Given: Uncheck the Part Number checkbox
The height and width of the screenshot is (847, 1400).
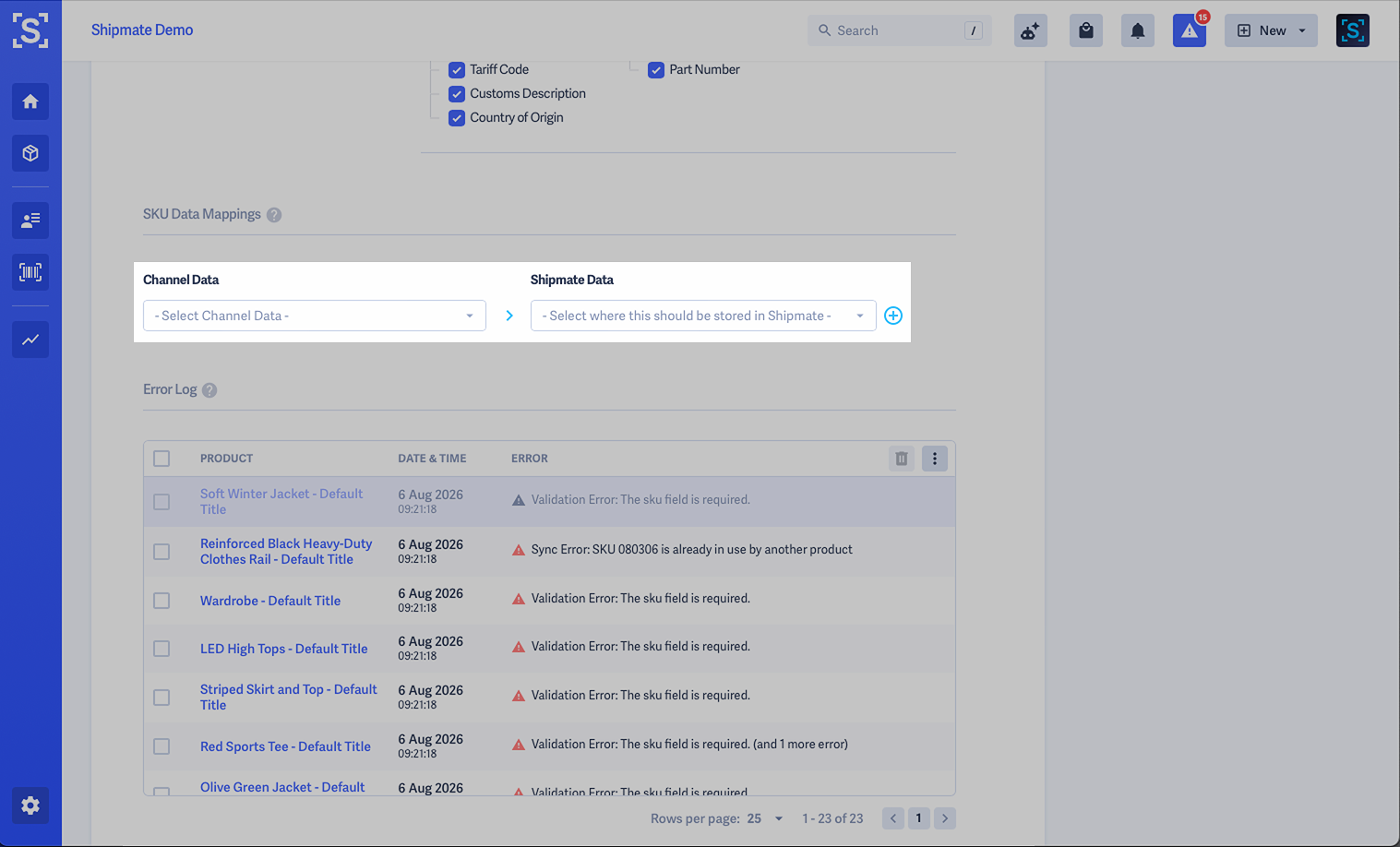Looking at the screenshot, I should (x=656, y=70).
